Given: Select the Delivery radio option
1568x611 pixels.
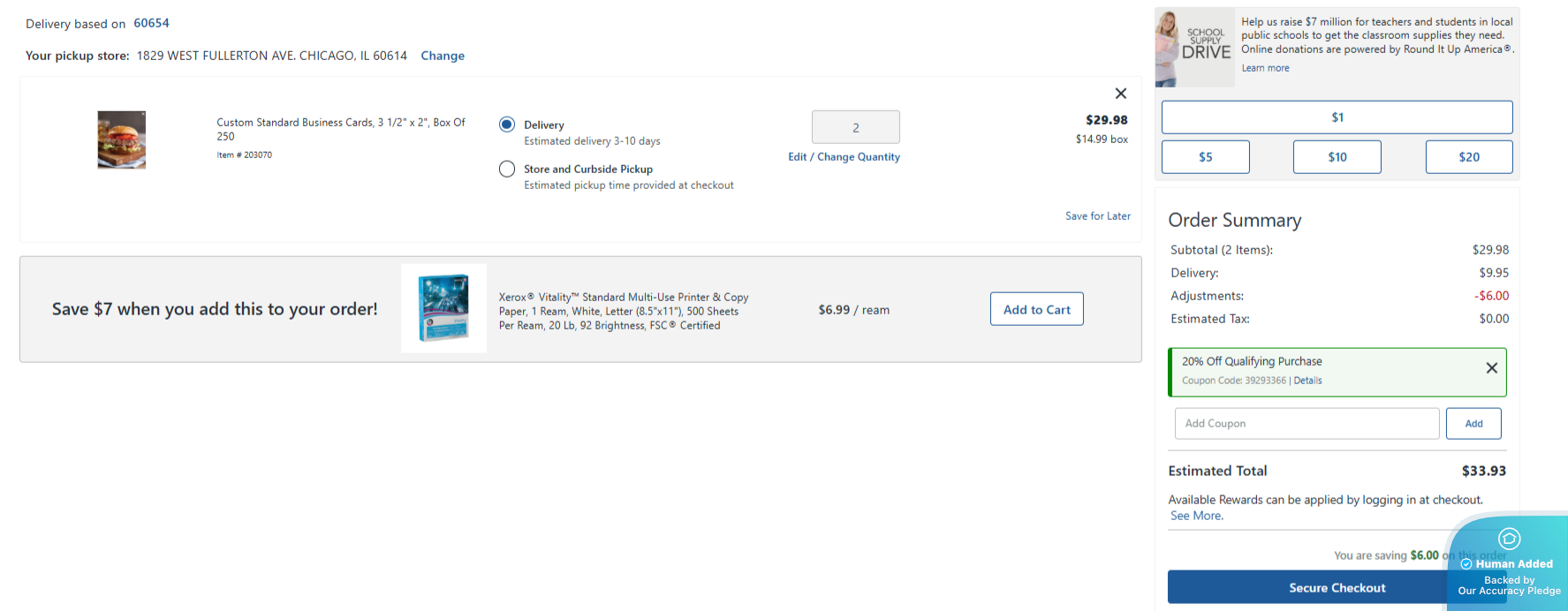Looking at the screenshot, I should (507, 124).
